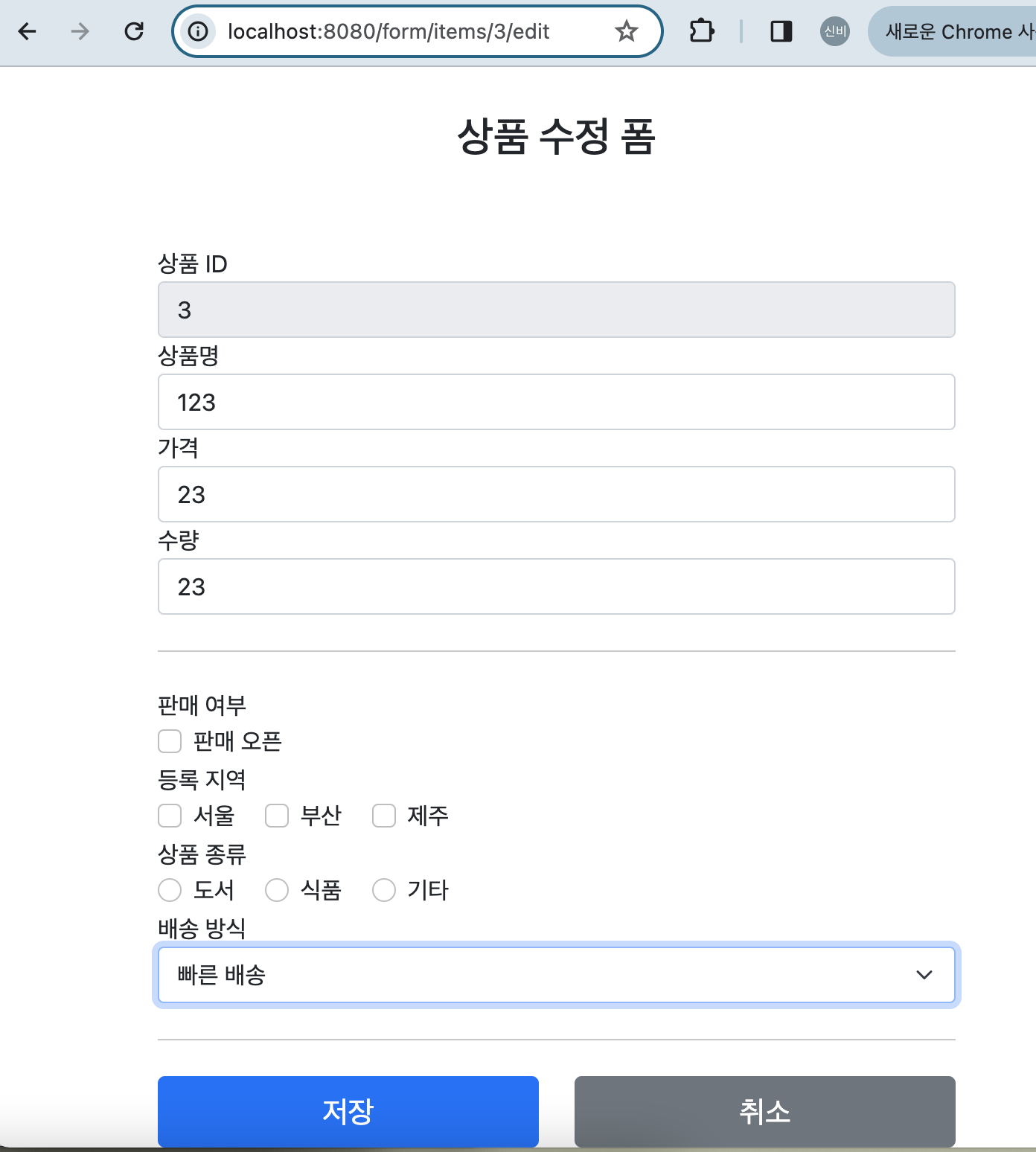This screenshot has height=1152, width=1036.
Task: Click the 상품 종류 label text
Action: point(202,854)
